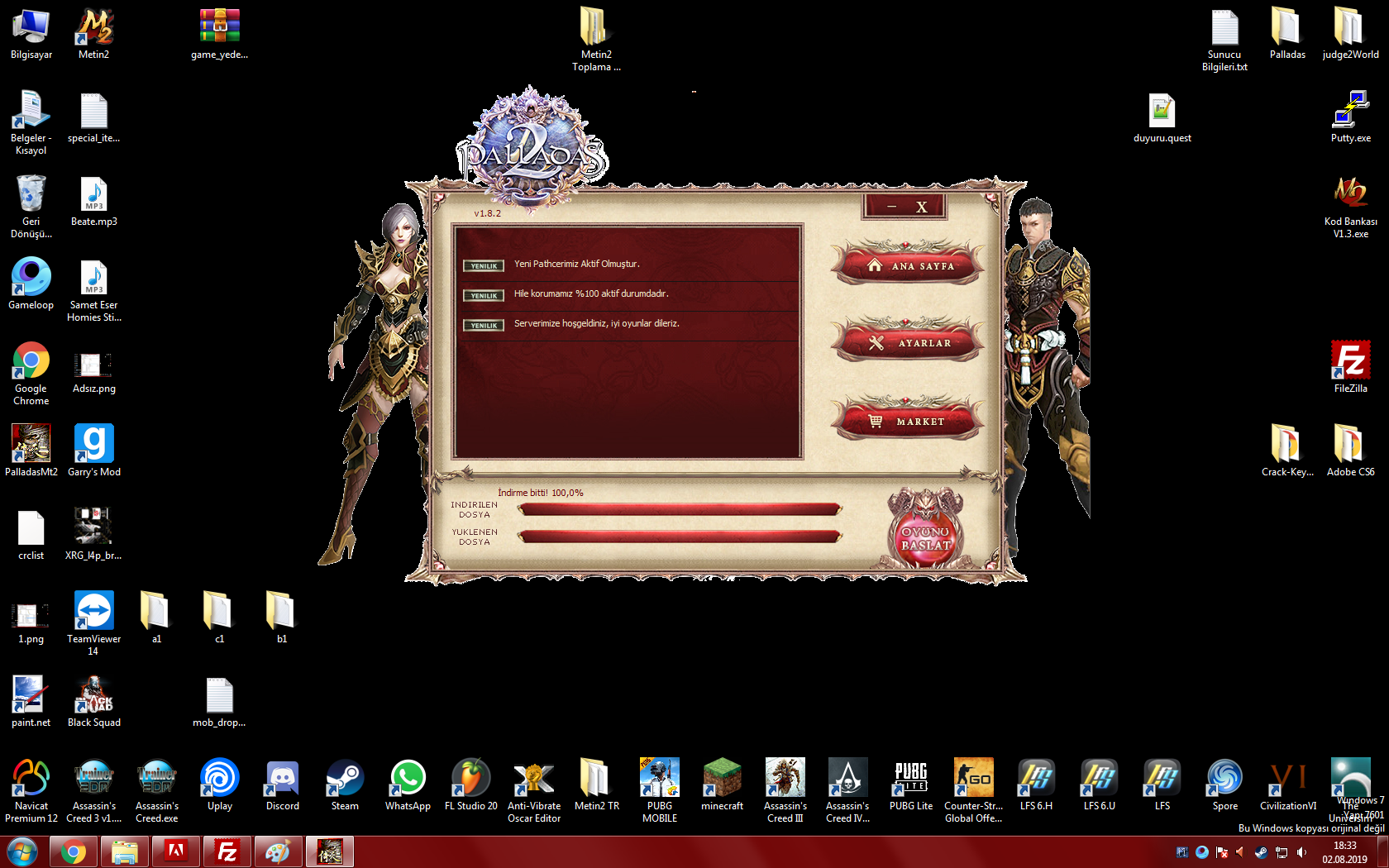Open AYARLAR settings in the launcher
1389x868 pixels.
click(909, 341)
